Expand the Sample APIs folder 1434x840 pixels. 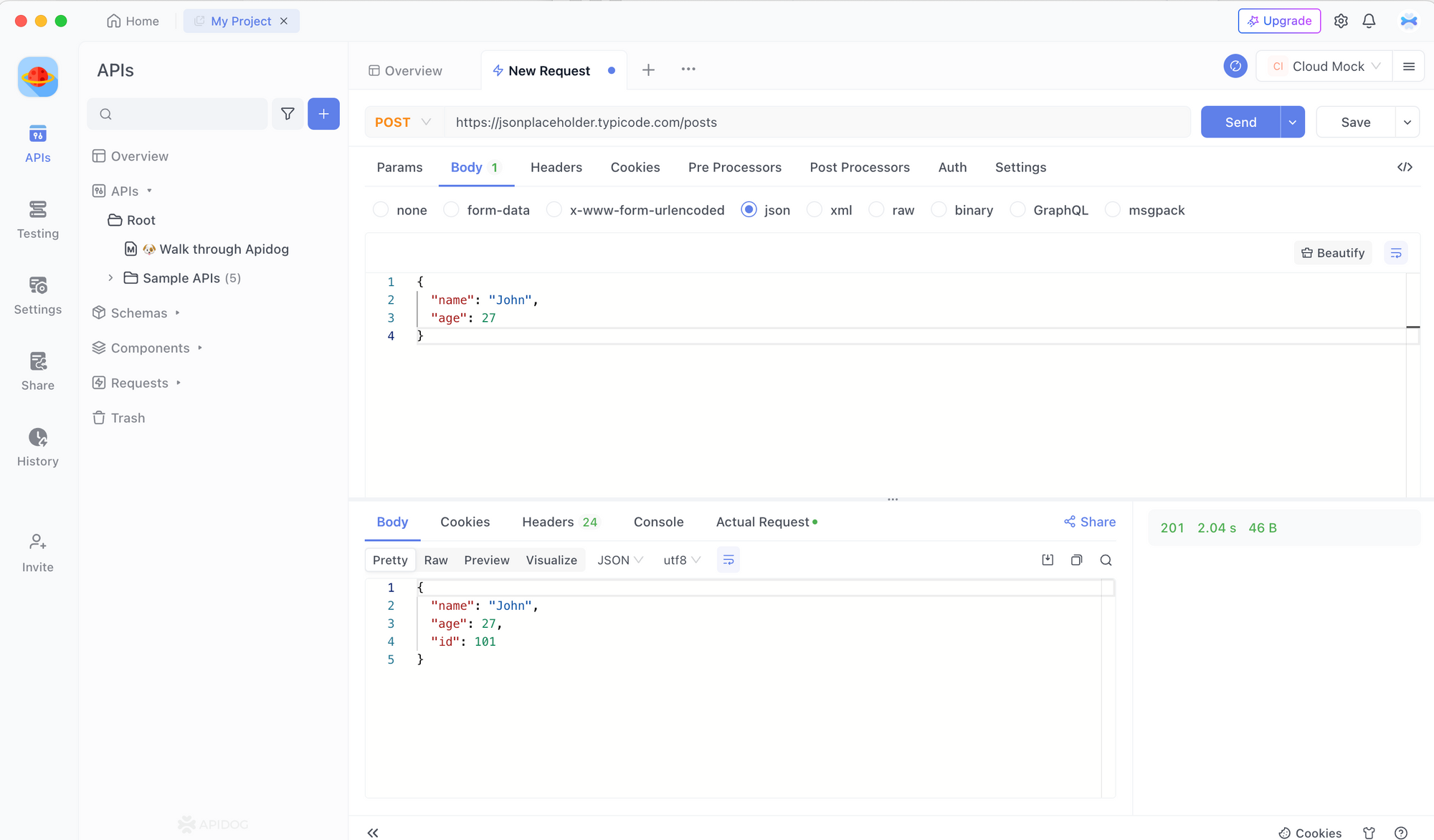[x=110, y=277]
